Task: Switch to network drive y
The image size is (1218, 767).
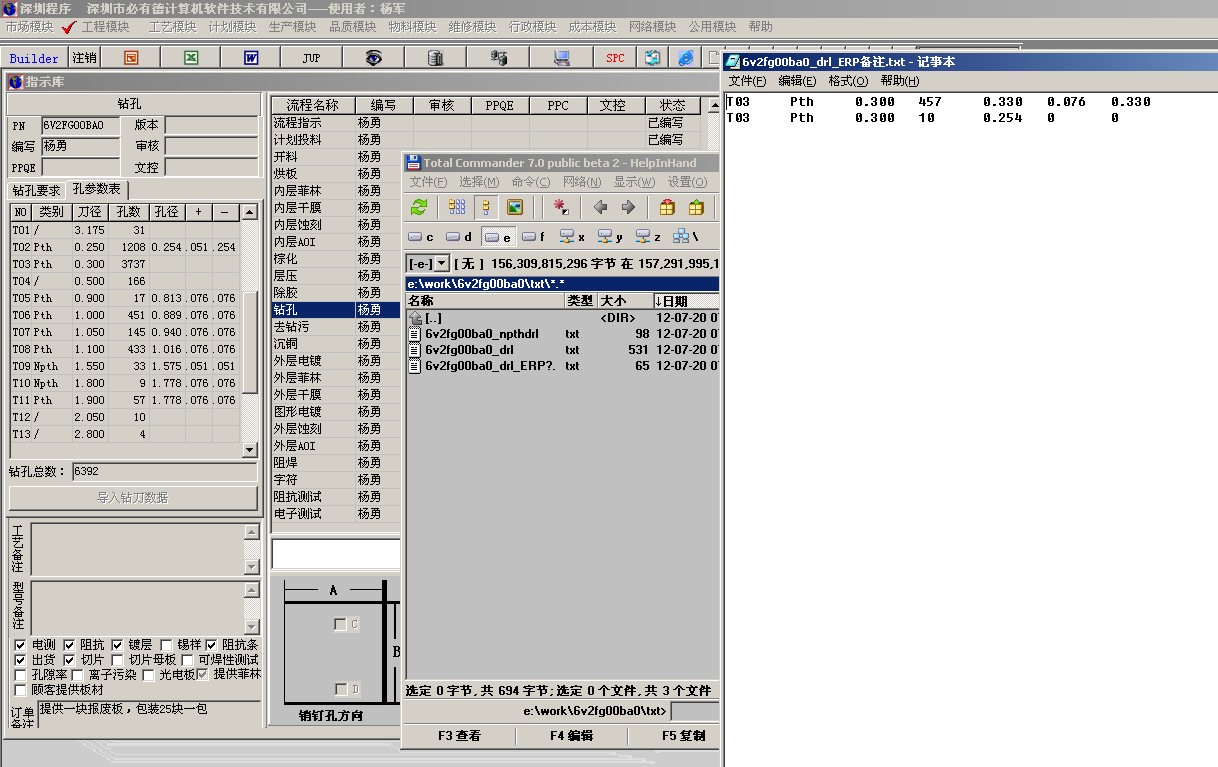Action: [x=610, y=237]
